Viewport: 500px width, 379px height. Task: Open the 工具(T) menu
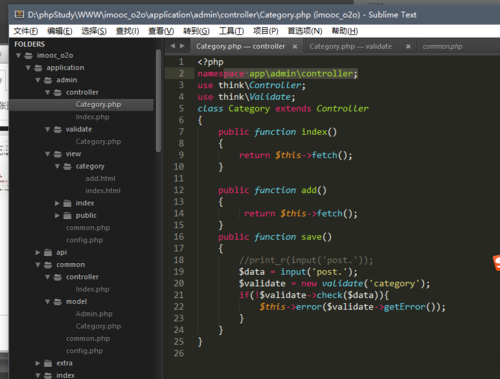(x=231, y=31)
